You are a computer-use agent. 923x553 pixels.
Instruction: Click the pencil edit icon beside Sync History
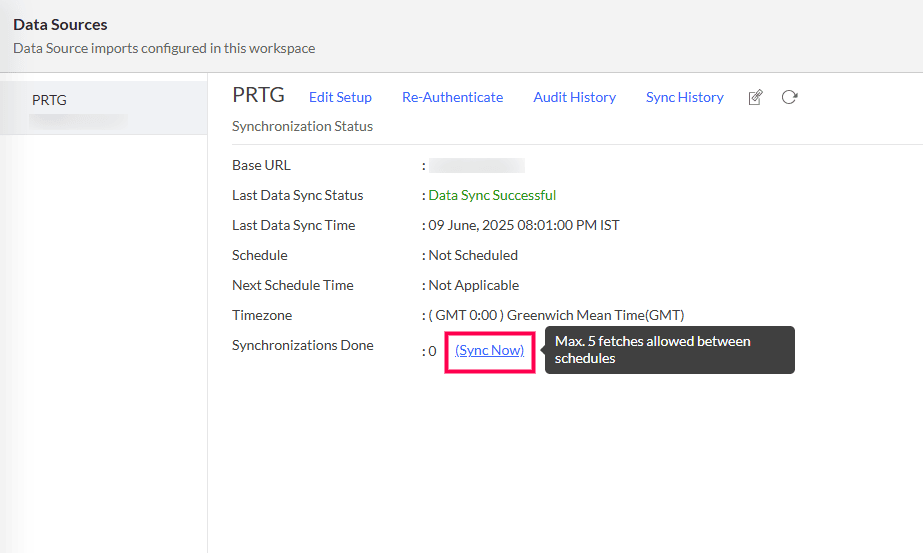[756, 97]
